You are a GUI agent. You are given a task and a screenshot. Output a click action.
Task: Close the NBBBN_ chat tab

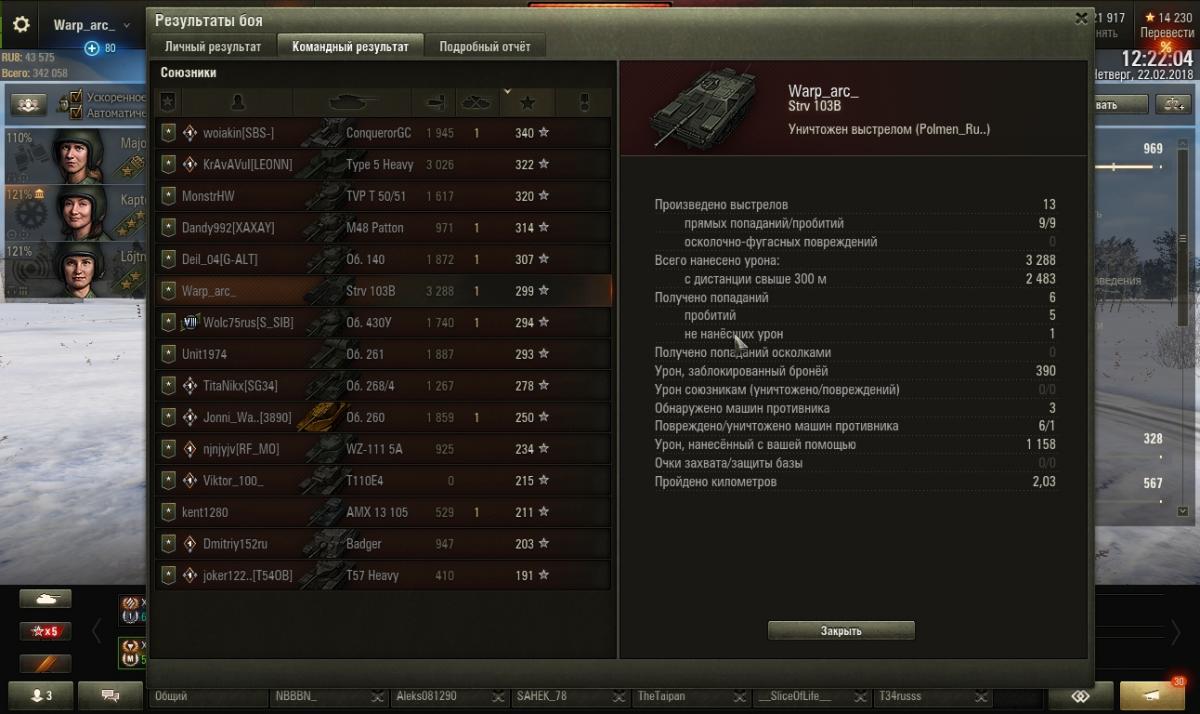pyautogui.click(x=377, y=696)
